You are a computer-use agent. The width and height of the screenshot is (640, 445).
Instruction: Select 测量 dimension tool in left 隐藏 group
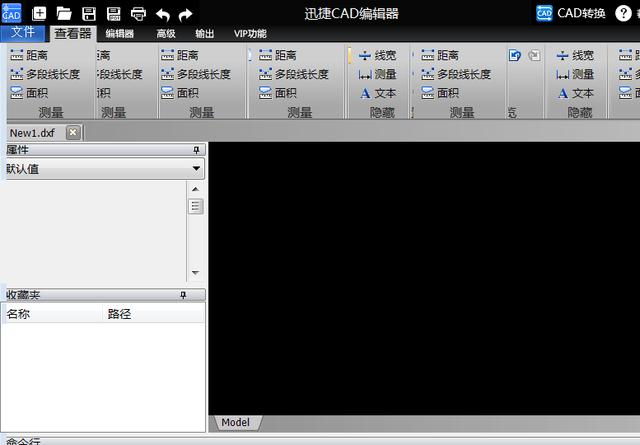pos(377,74)
